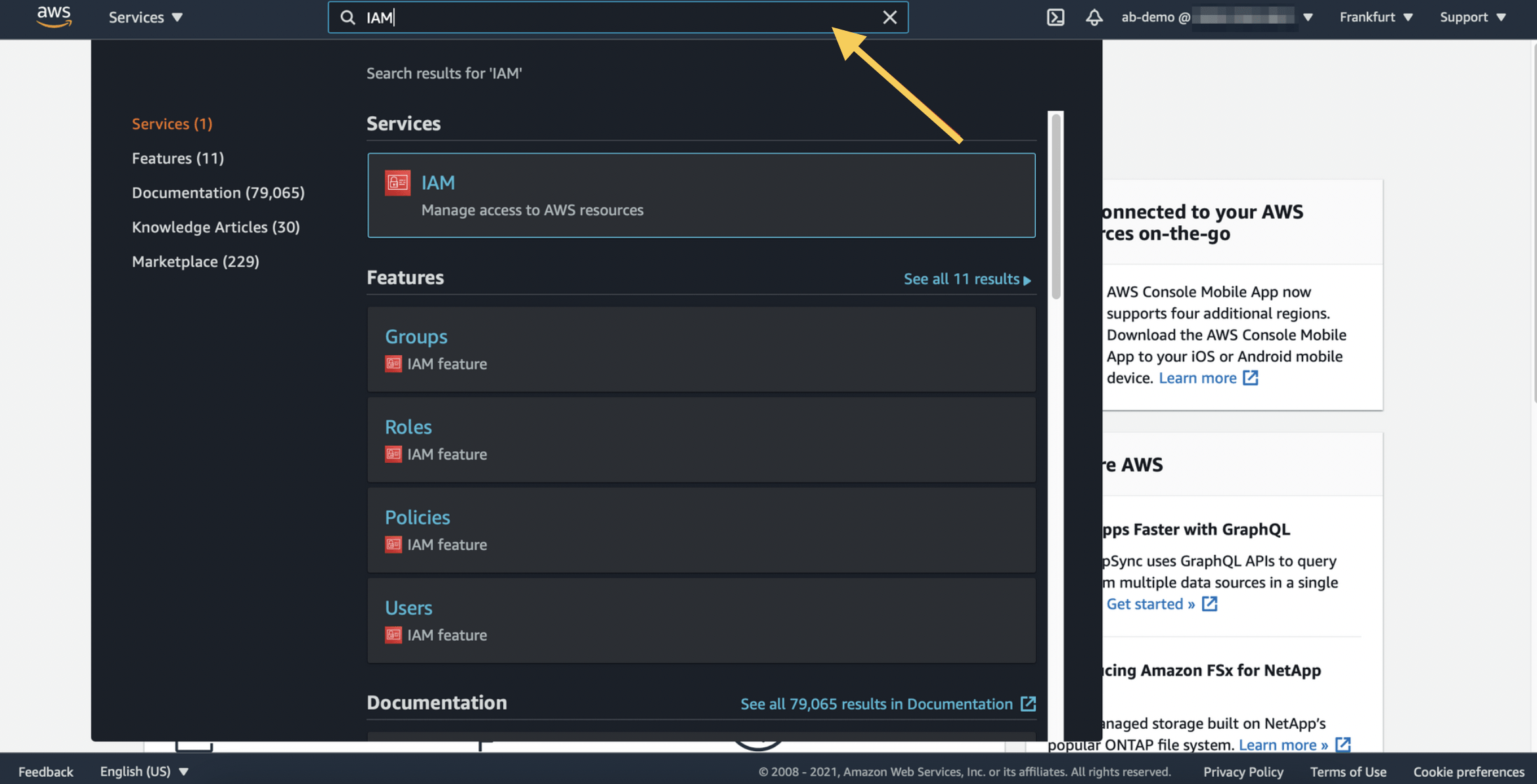Click the search magnifier icon

[x=347, y=17]
